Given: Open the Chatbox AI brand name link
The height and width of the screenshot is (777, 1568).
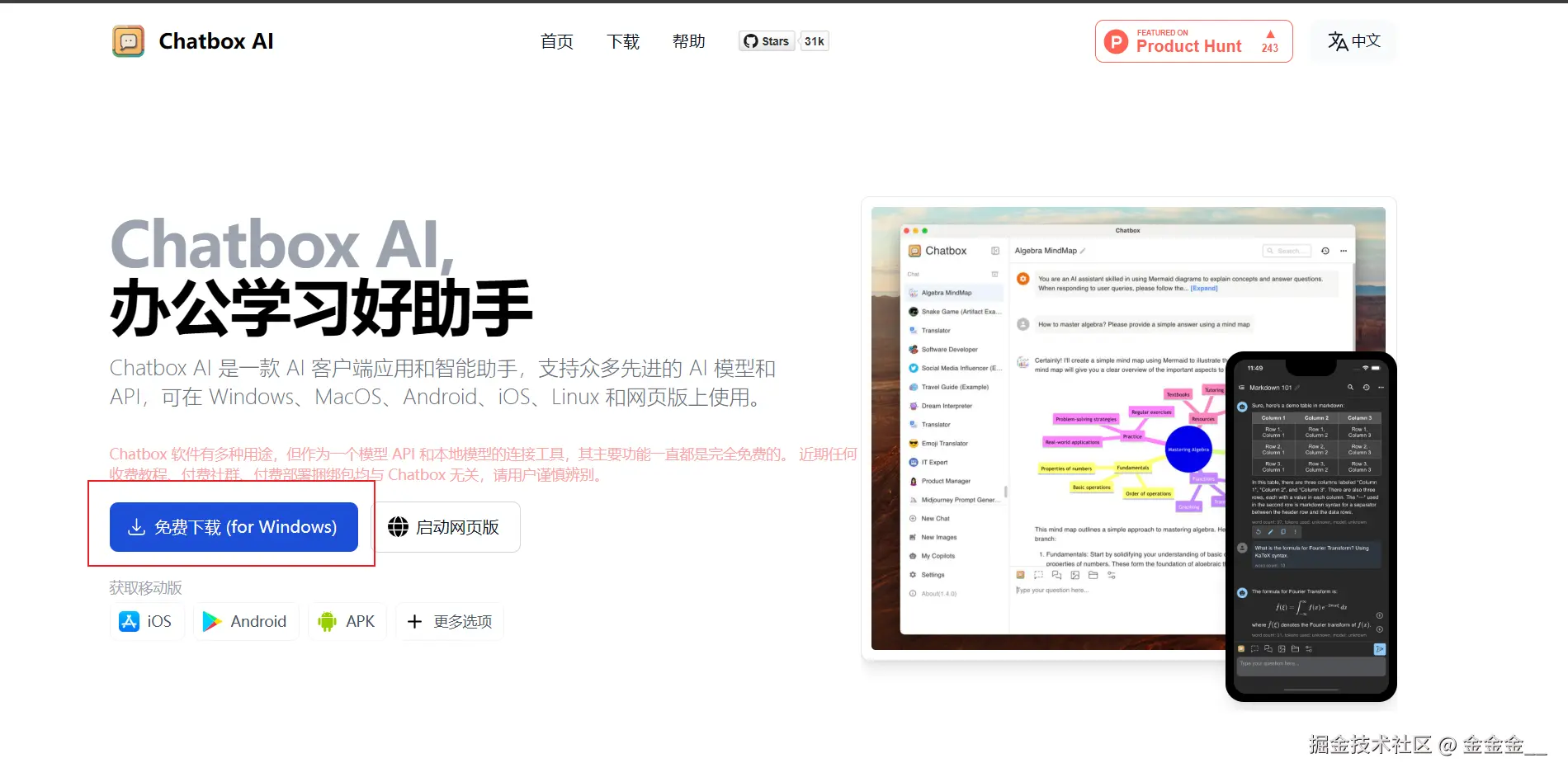Looking at the screenshot, I should [216, 41].
